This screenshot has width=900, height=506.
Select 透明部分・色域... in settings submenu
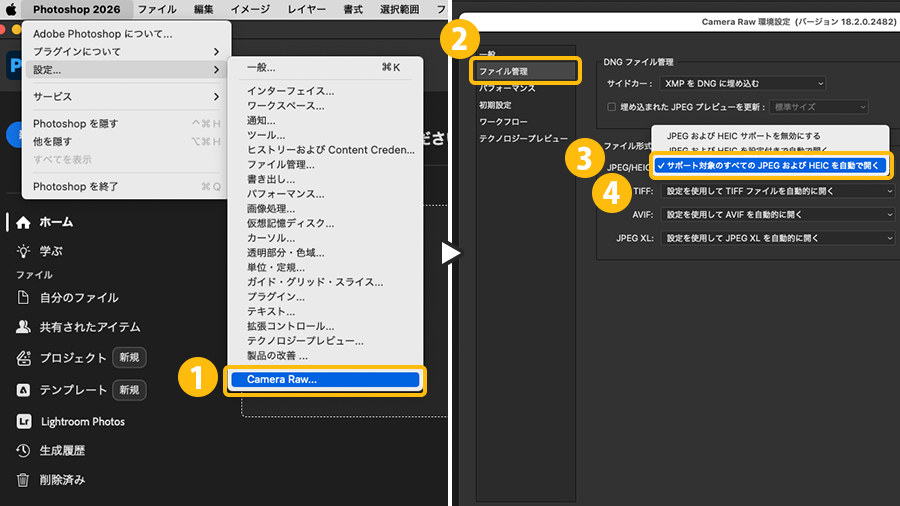click(325, 253)
